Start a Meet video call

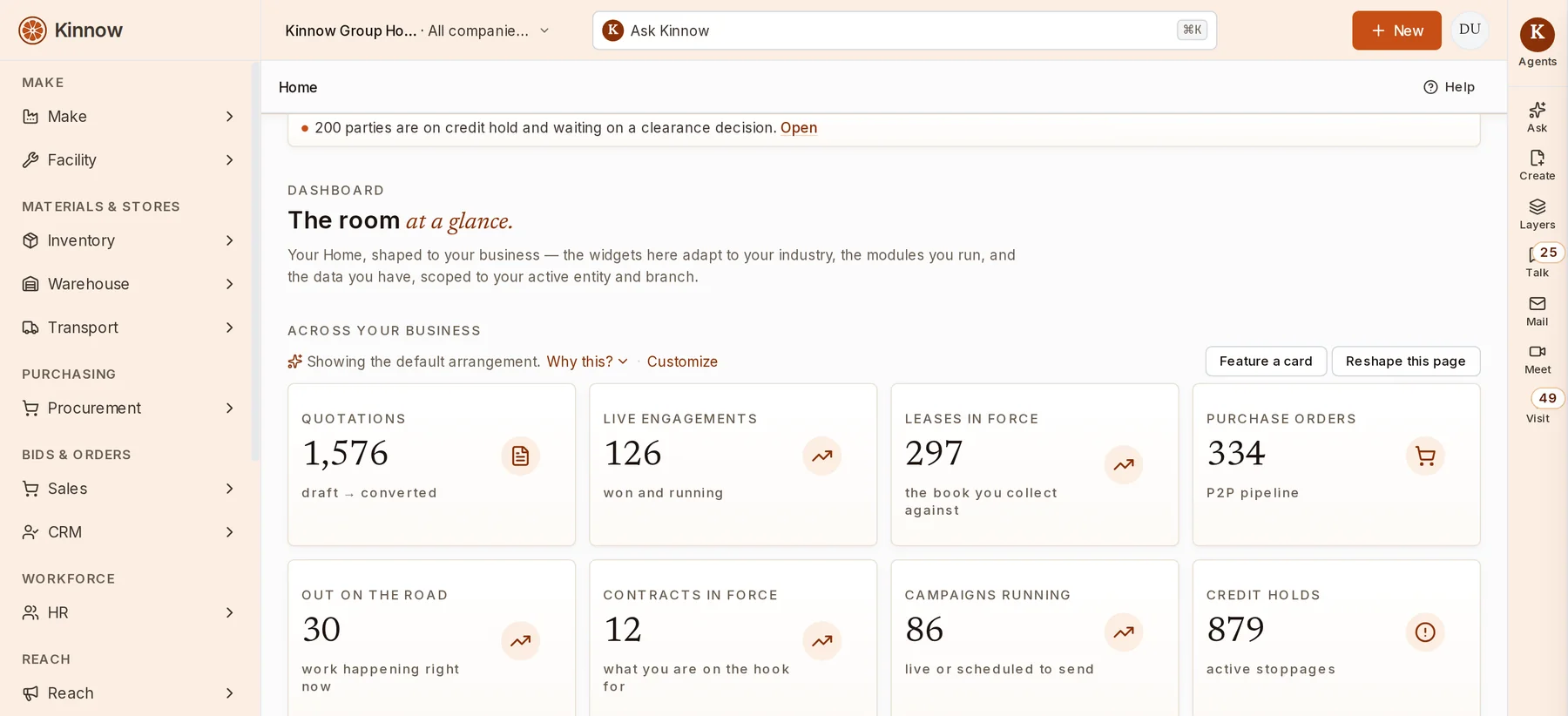(x=1537, y=358)
